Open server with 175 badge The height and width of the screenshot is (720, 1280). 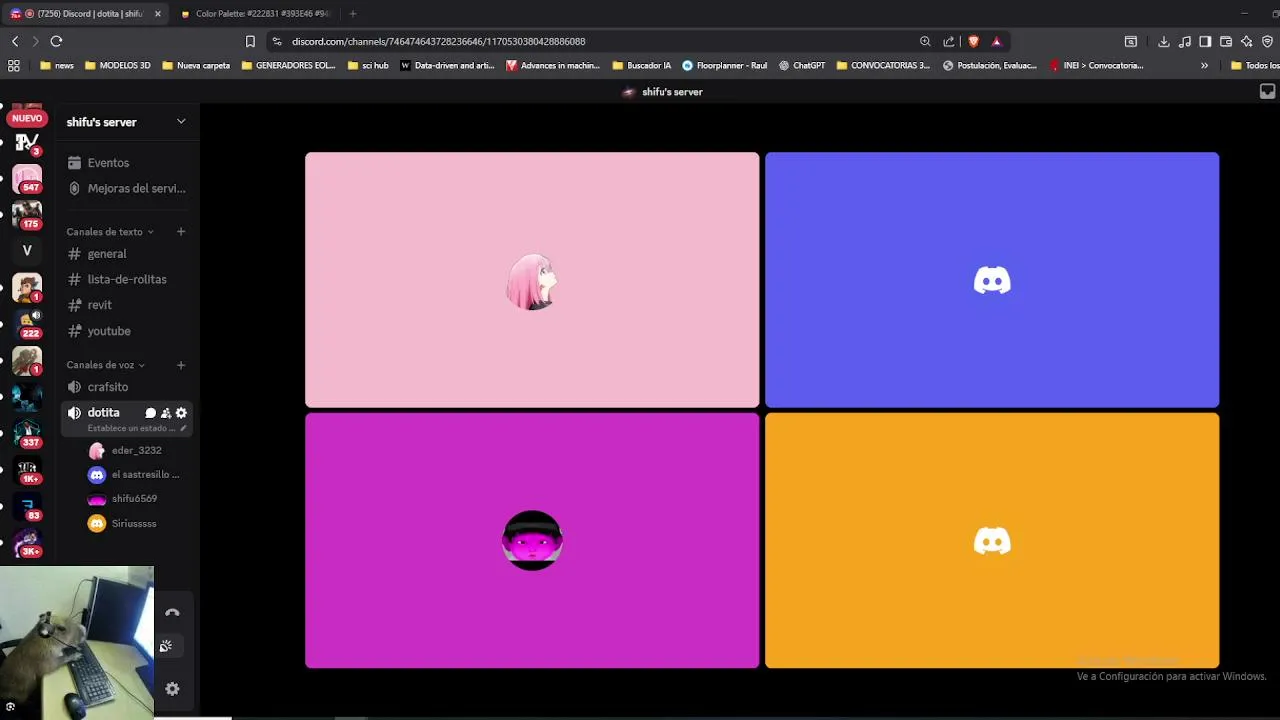tap(27, 215)
